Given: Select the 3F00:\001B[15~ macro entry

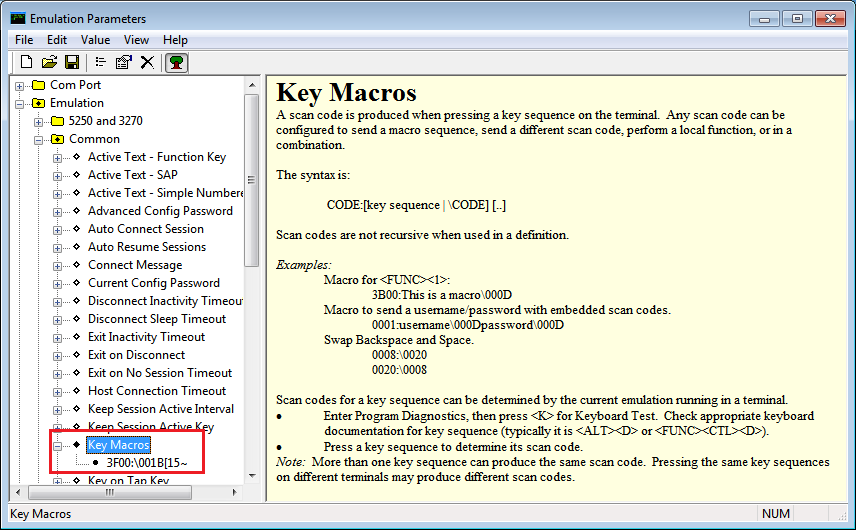Looking at the screenshot, I should coord(147,463).
